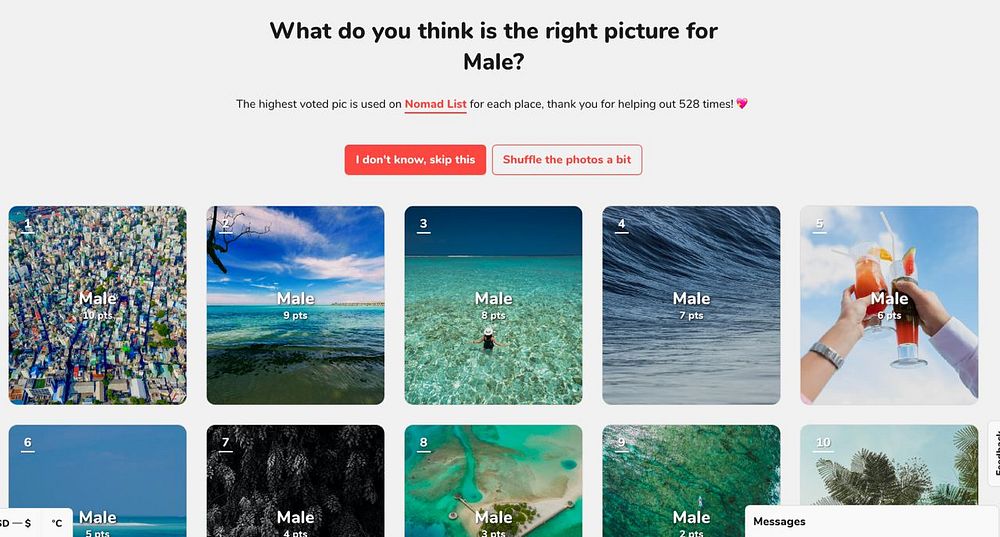Viewport: 1000px width, 537px height.
Task: Pick photo 4 showing dark ocean wave
Action: click(691, 305)
